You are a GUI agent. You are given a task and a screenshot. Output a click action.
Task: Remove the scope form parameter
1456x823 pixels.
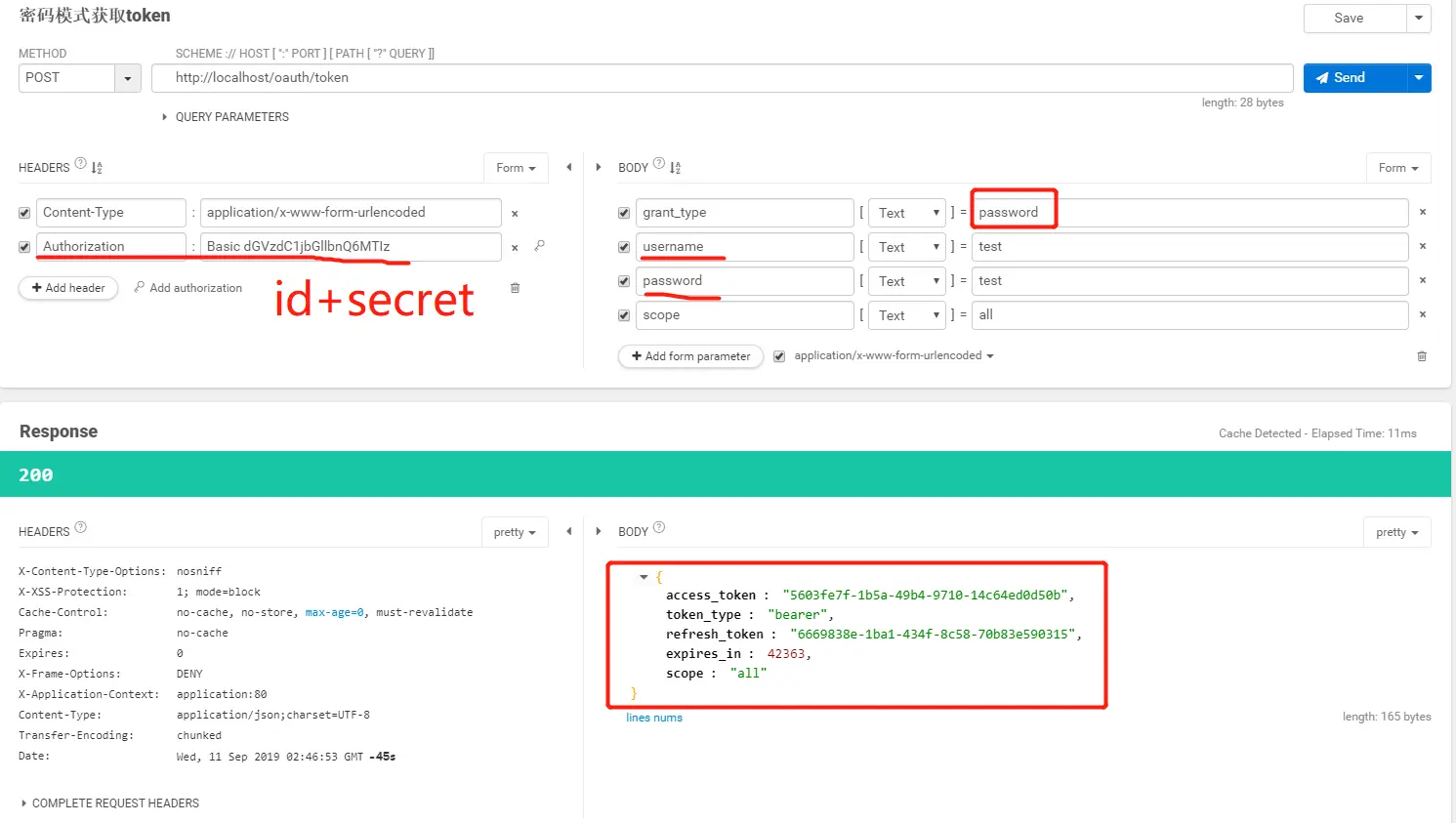(1423, 314)
